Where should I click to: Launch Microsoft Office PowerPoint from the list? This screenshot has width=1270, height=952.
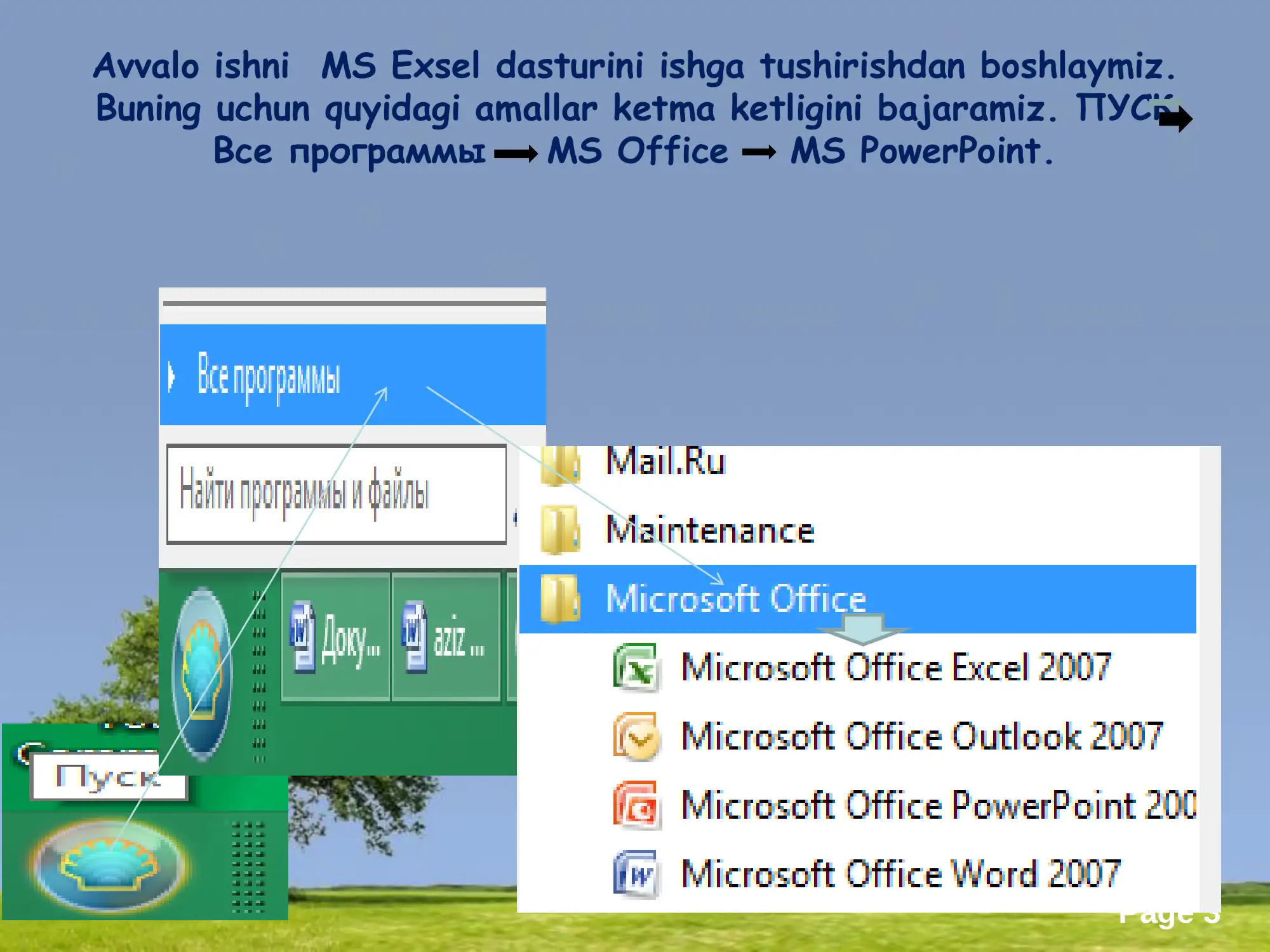[x=939, y=805]
